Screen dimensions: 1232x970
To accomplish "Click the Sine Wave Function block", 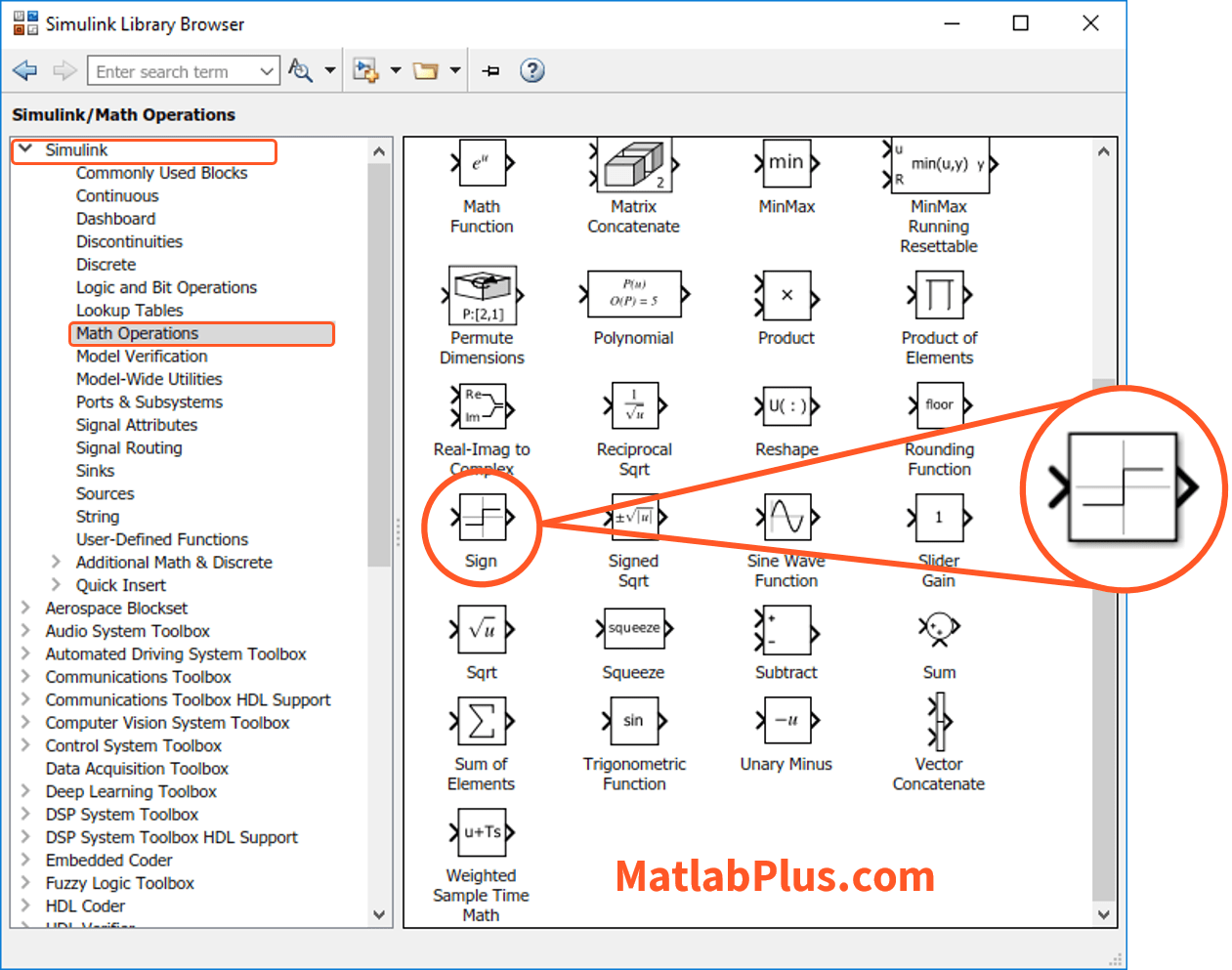I will click(x=786, y=518).
